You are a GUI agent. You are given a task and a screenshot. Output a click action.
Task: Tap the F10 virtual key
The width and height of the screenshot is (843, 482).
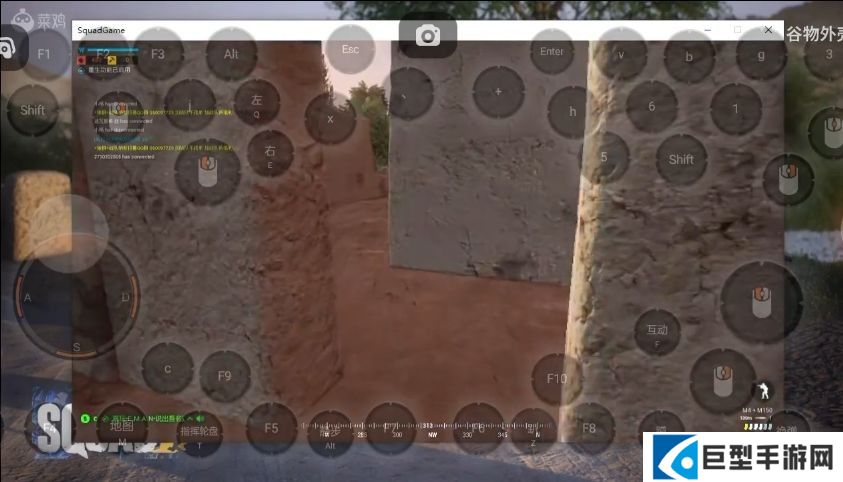(557, 378)
